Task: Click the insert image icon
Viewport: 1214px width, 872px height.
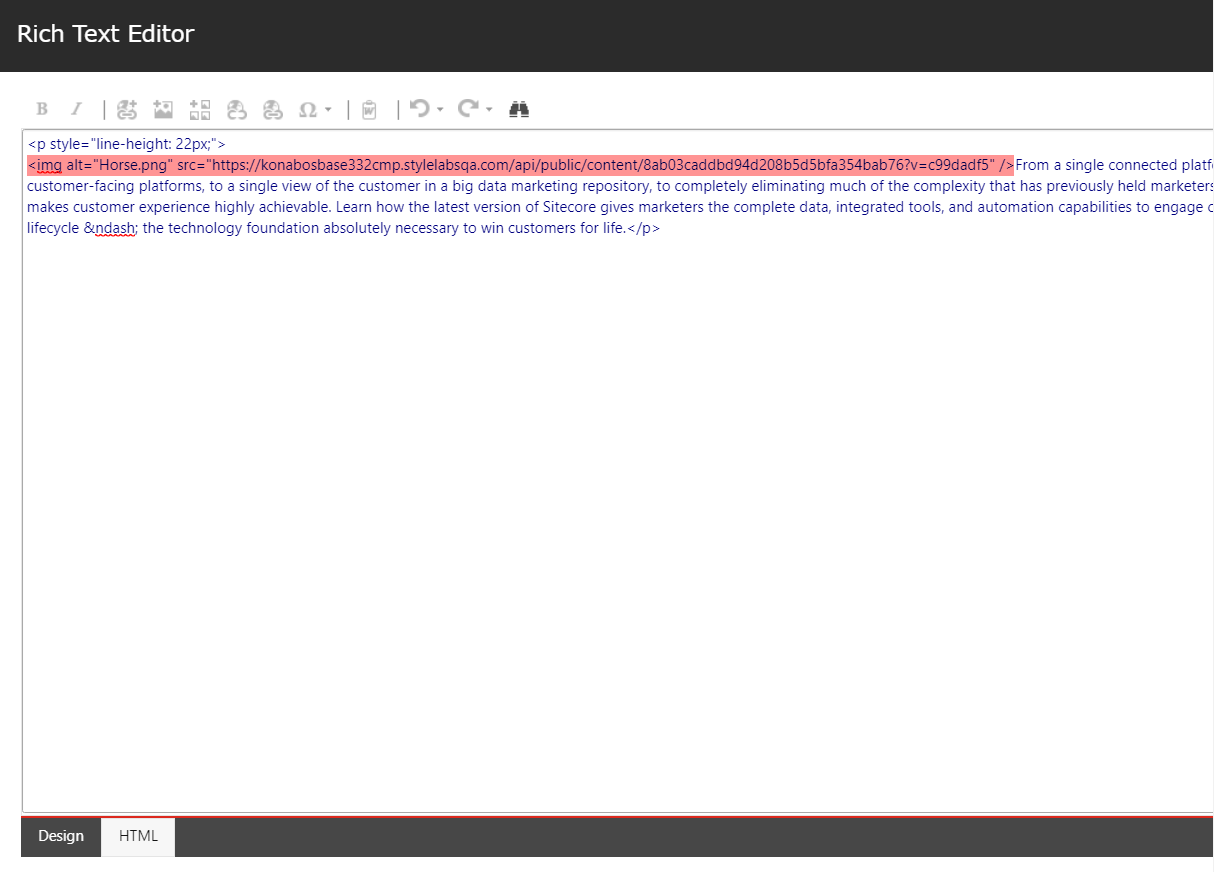Action: [x=163, y=109]
